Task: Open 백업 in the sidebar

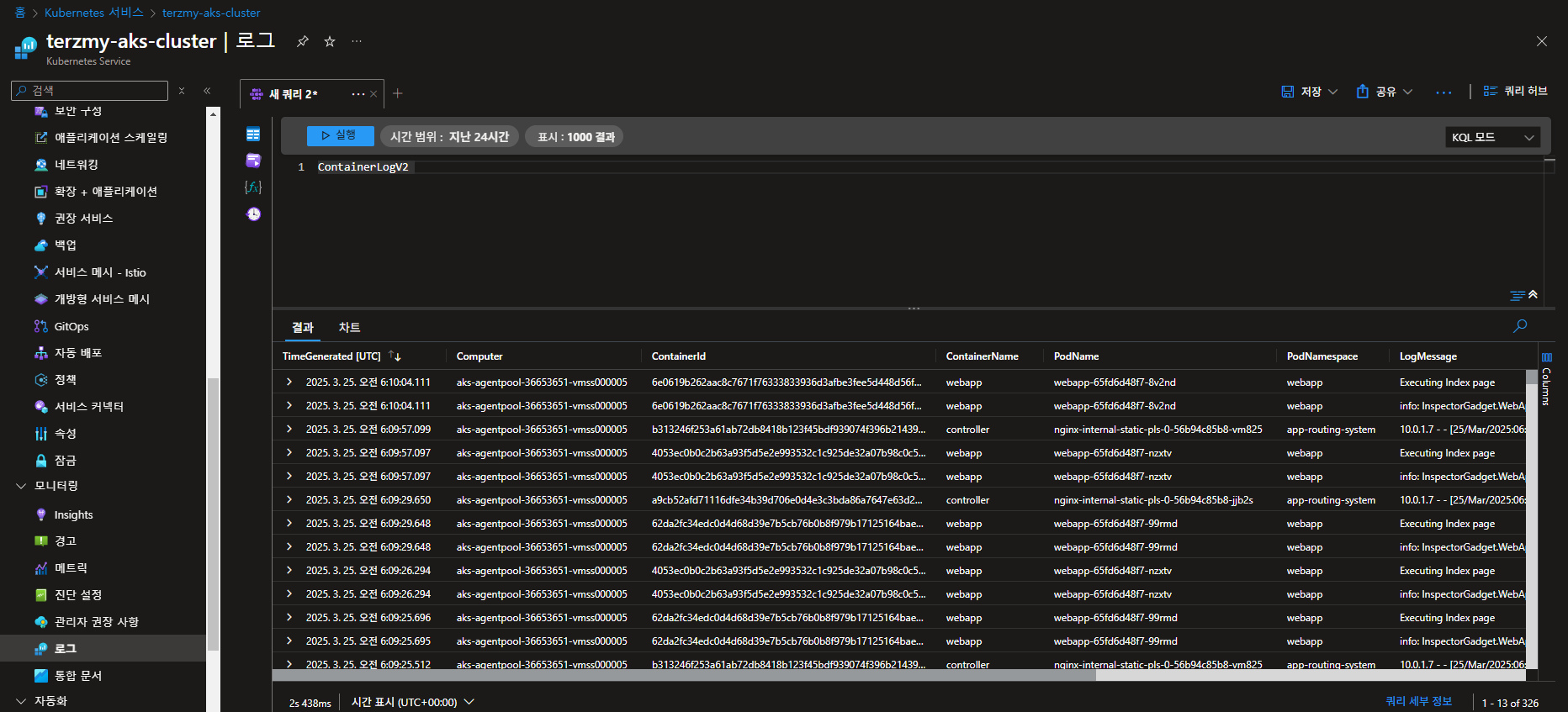Action: click(65, 245)
